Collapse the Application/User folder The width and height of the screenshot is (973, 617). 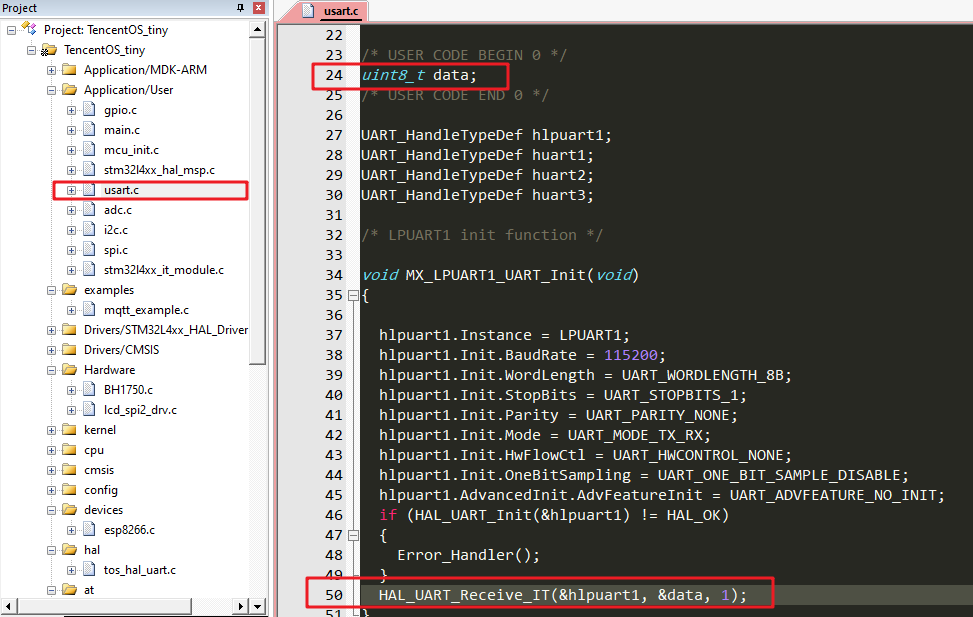pos(52,90)
